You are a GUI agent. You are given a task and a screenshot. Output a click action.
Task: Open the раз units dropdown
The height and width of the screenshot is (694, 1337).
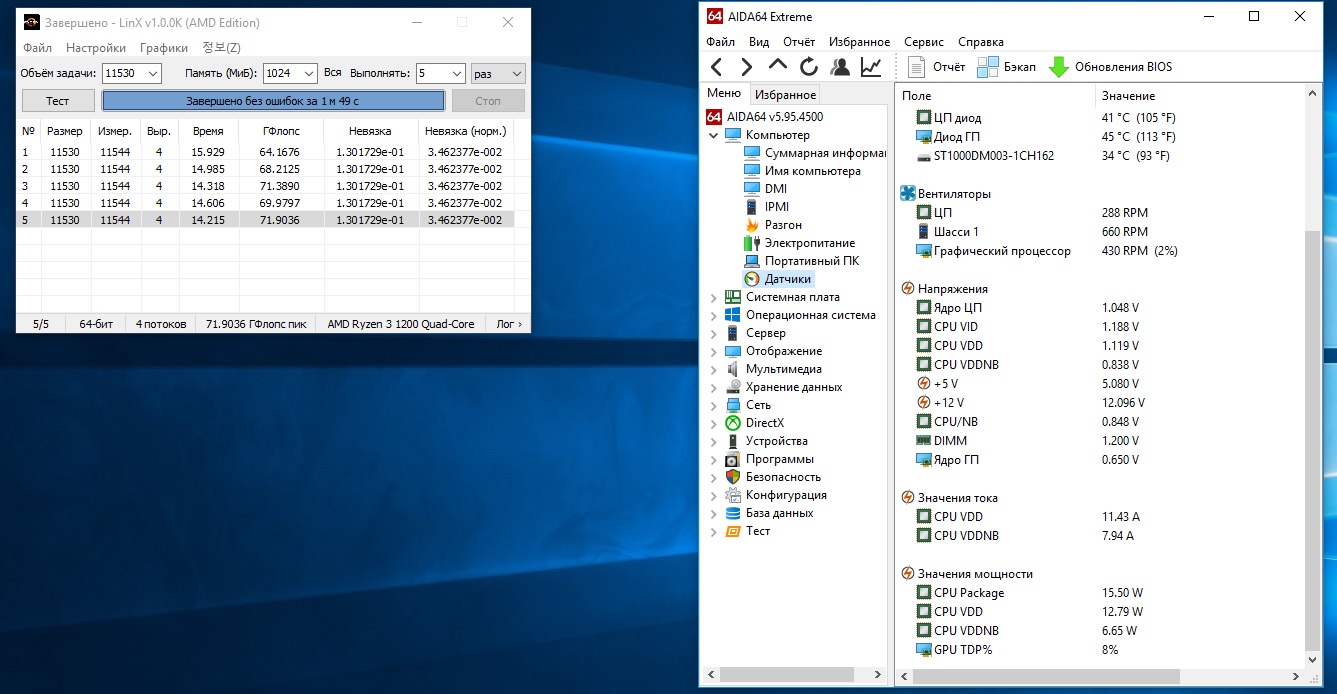click(x=498, y=73)
